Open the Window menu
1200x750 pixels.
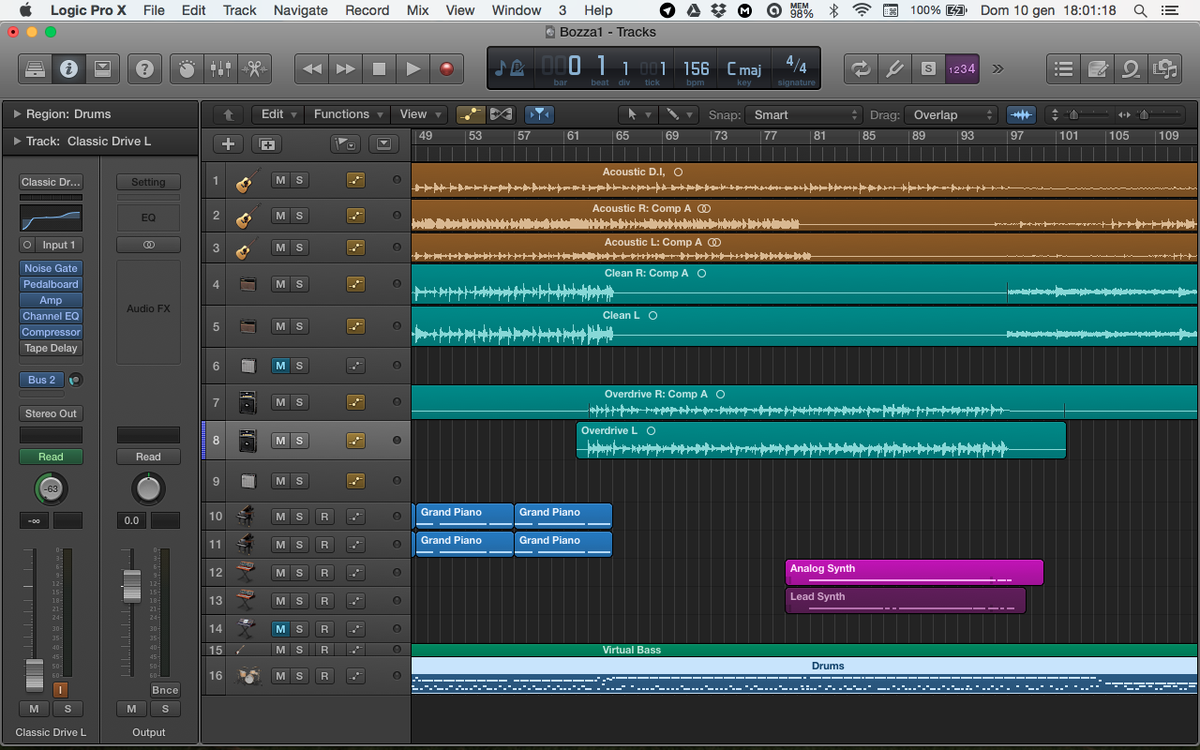tap(517, 10)
